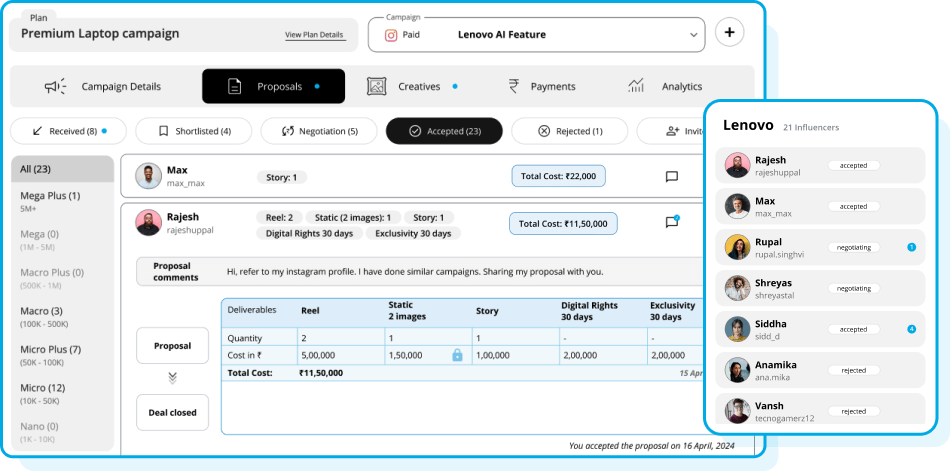Click the X circle icon on Rejected filter
Image resolution: width=950 pixels, height=471 pixels.
[544, 131]
